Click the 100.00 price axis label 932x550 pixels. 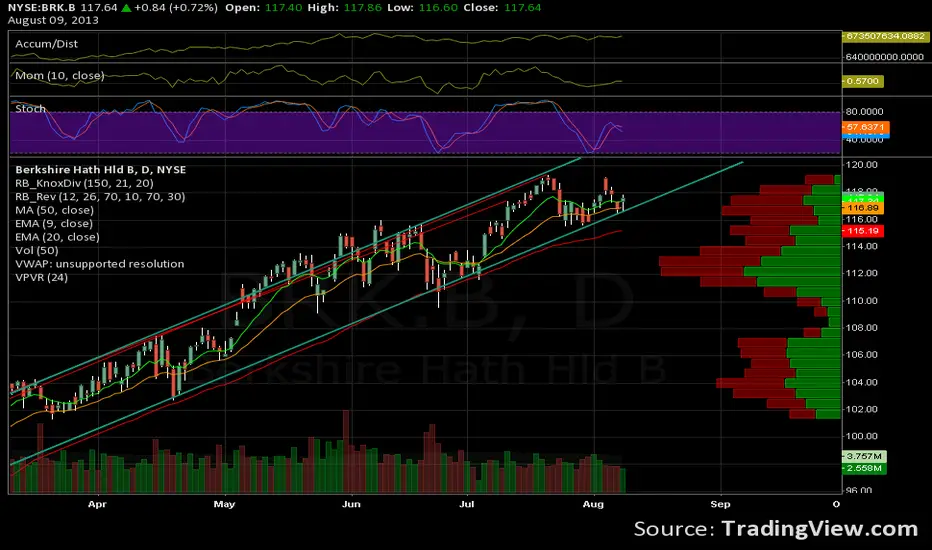[x=862, y=436]
